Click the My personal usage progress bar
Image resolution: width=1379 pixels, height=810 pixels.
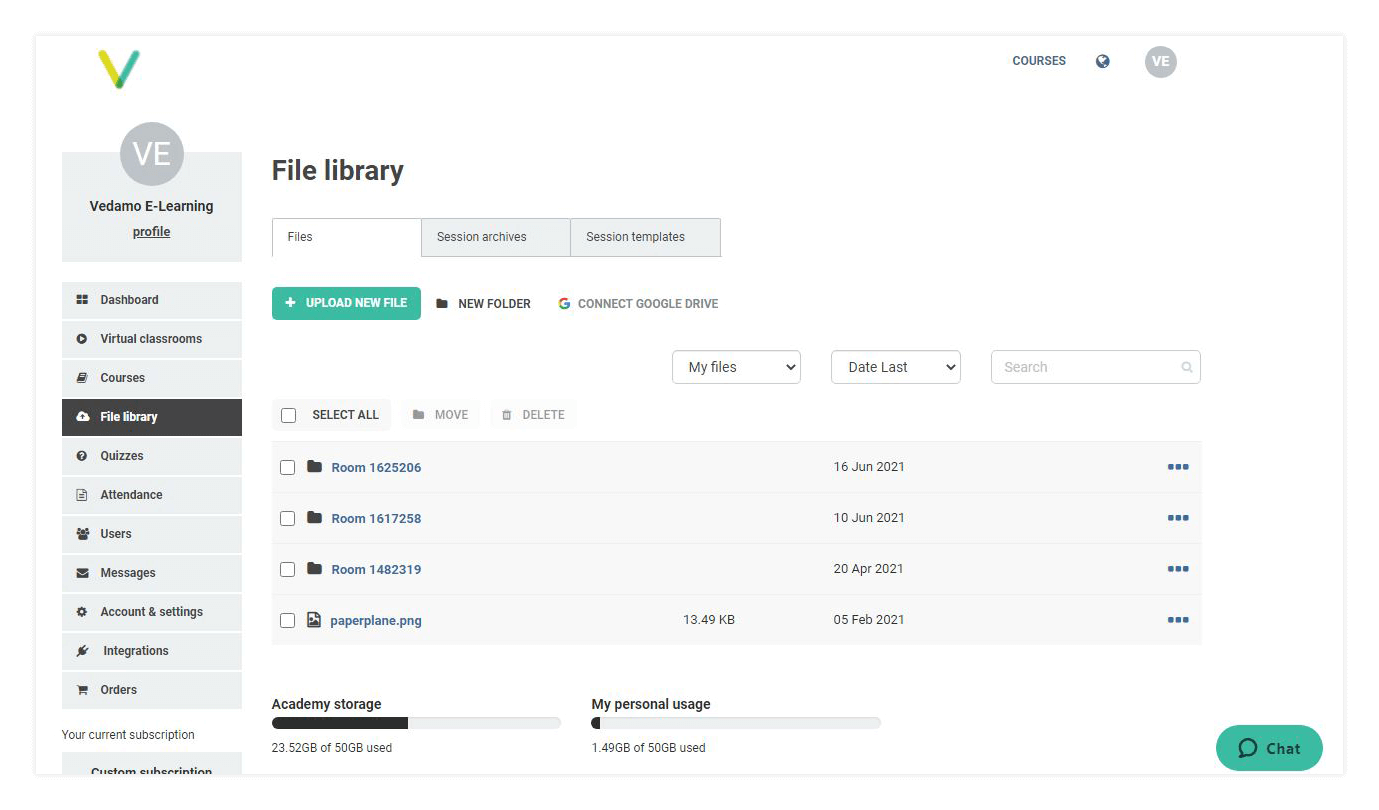736,723
